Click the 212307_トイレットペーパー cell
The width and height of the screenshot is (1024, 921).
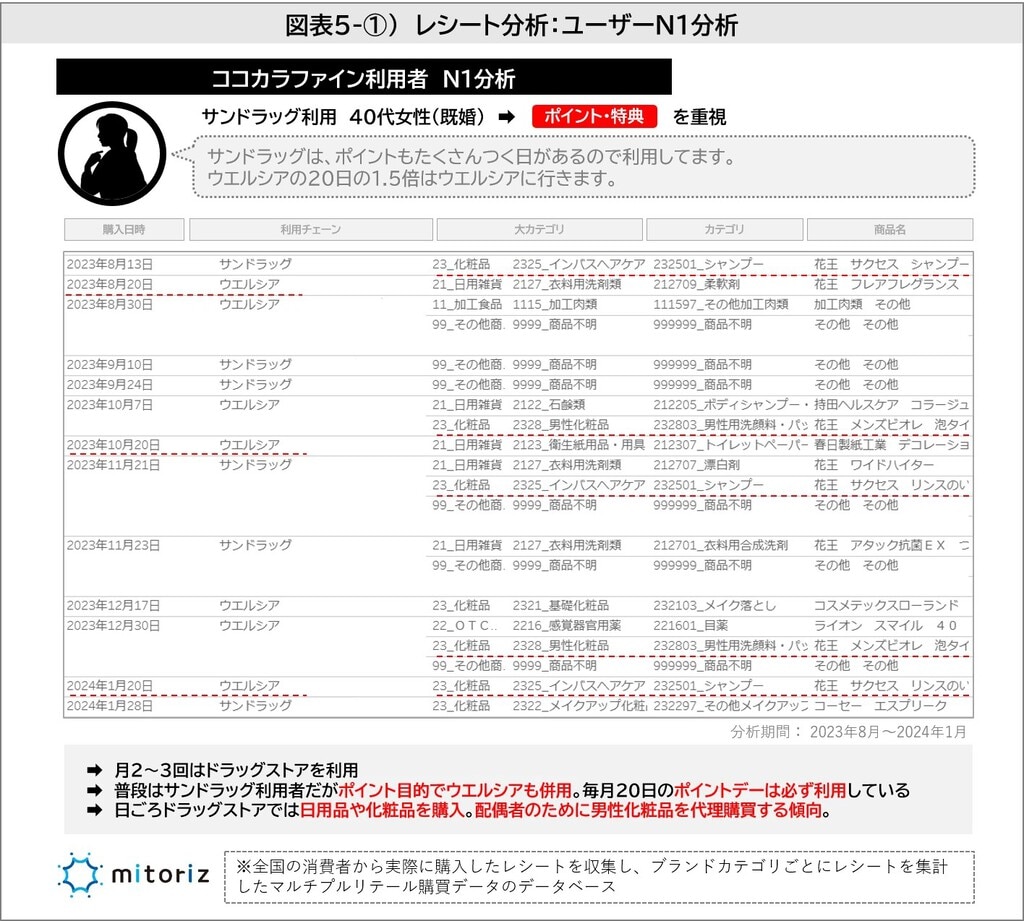coord(730,445)
